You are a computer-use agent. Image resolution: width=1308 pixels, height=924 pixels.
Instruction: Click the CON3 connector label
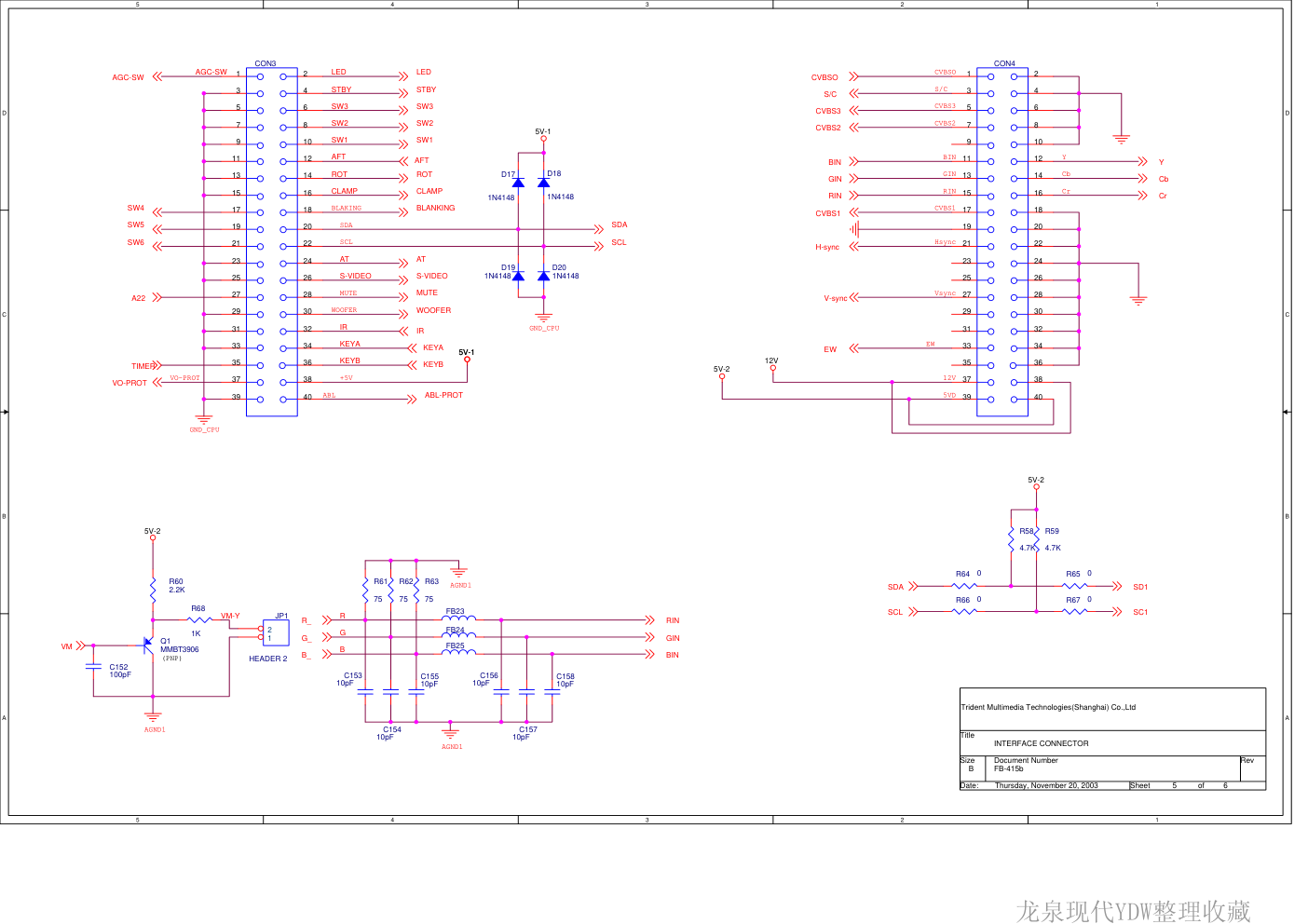coord(266,63)
